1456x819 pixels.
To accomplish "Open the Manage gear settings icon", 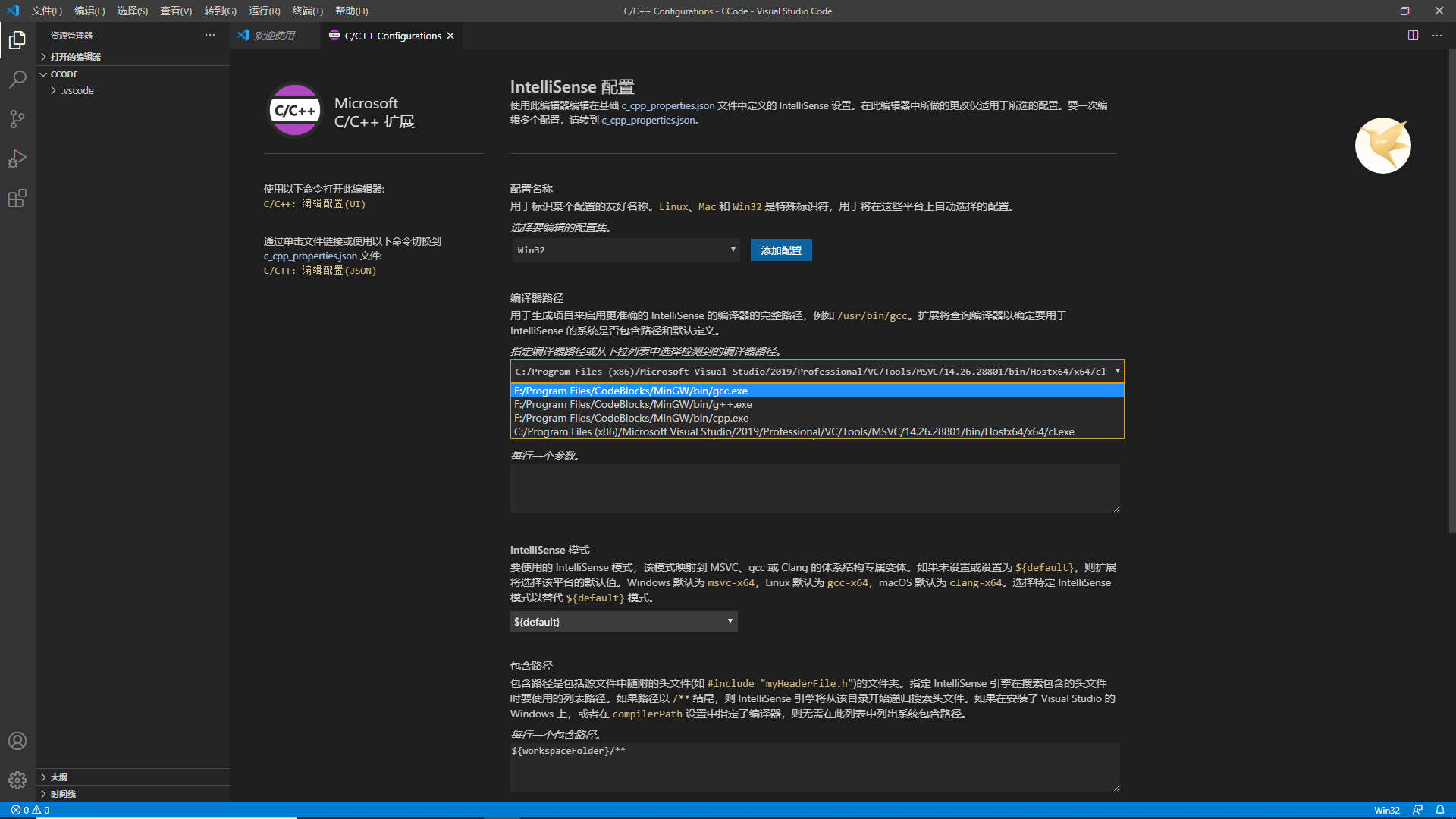I will pos(17,780).
